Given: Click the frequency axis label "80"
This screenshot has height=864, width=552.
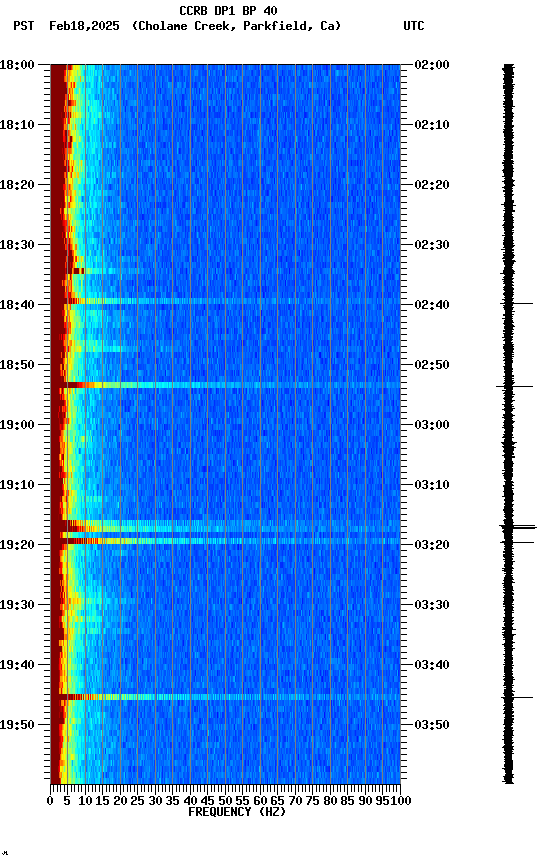Looking at the screenshot, I should point(330,801).
